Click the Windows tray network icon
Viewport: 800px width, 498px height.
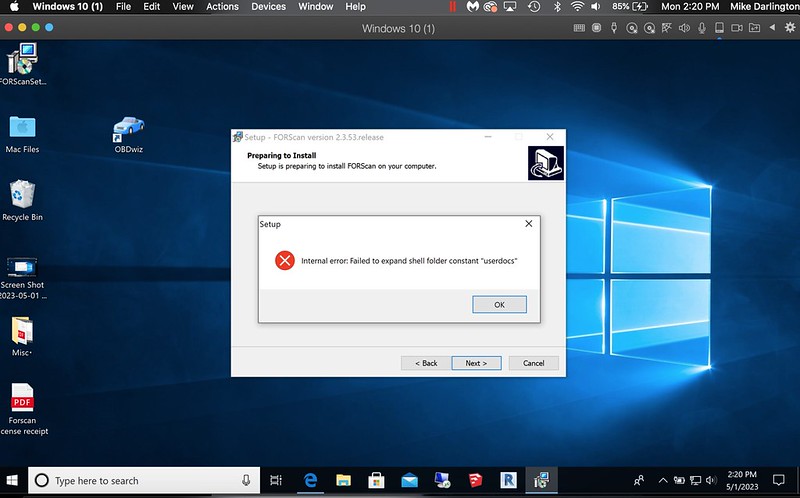695,480
